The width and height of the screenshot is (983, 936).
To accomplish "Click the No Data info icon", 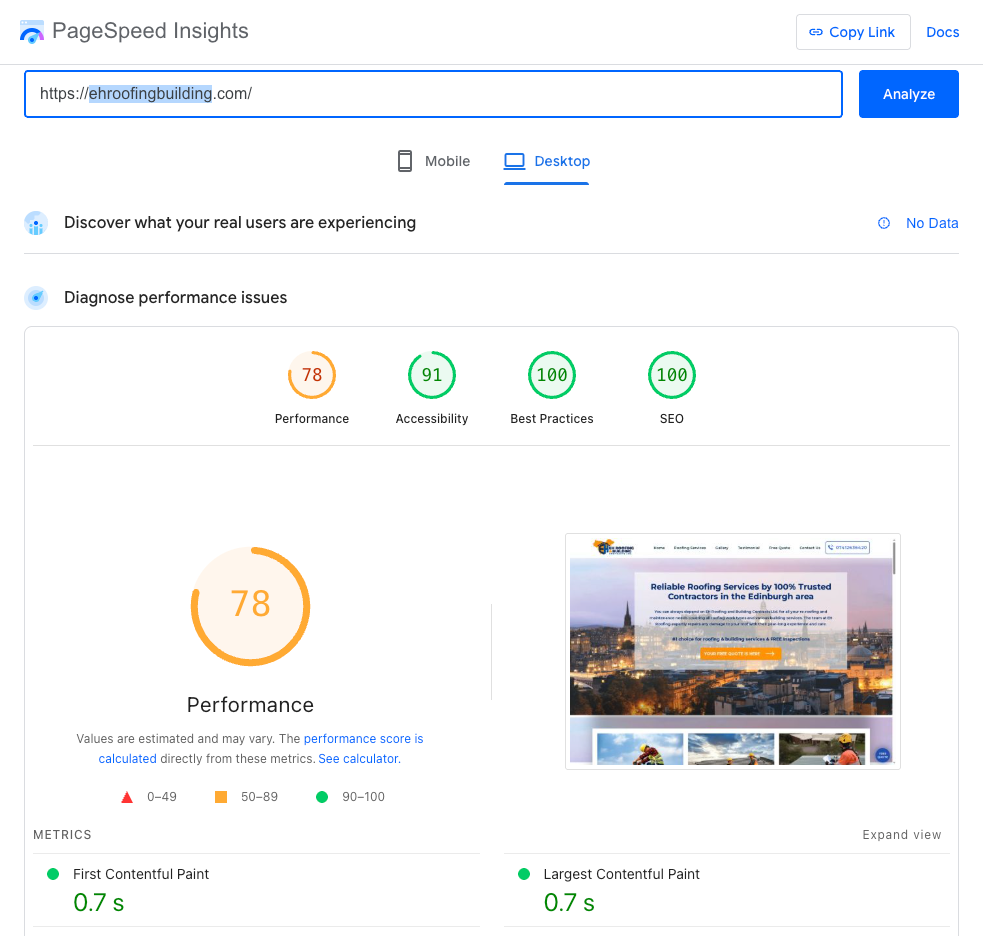I will tap(884, 223).
